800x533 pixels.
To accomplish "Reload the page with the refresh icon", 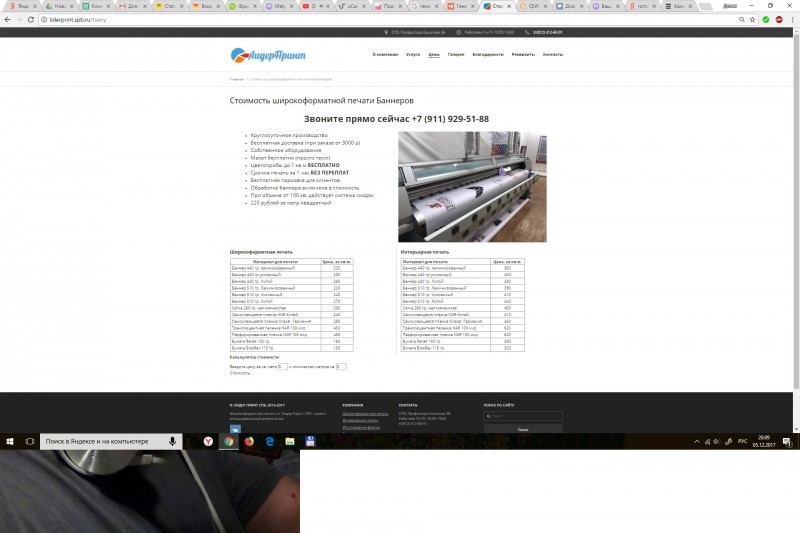I will coord(31,19).
